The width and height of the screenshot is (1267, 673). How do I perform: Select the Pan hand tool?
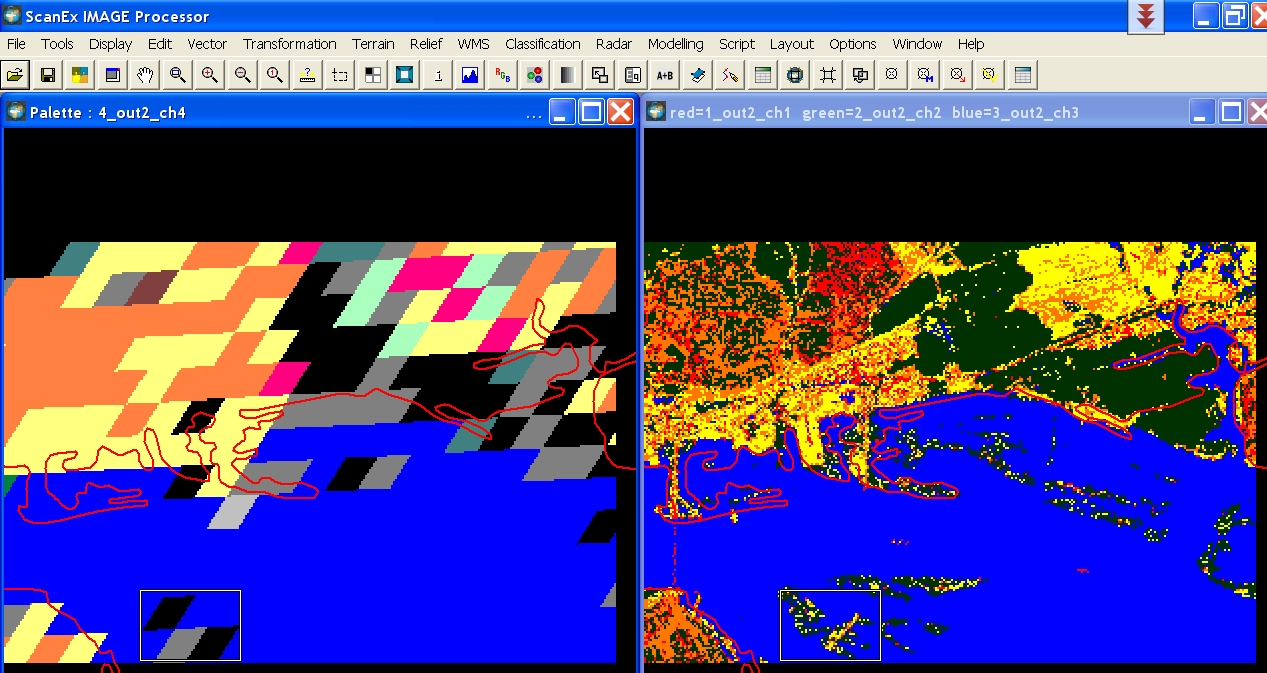[145, 75]
